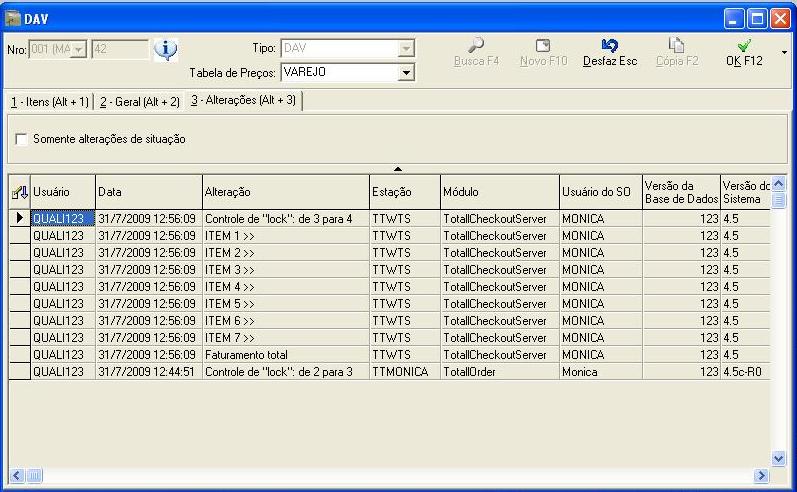Click the Alteração column header
This screenshot has width=797, height=492.
[284, 191]
